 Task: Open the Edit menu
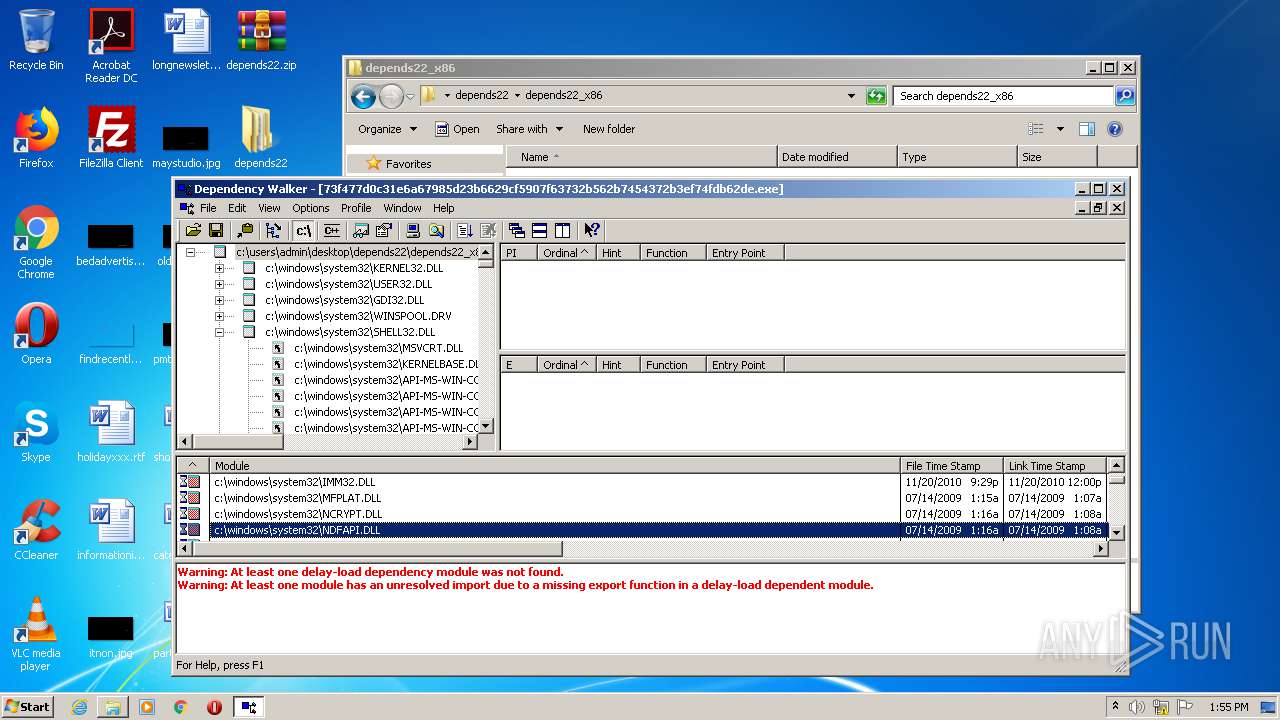coord(237,208)
